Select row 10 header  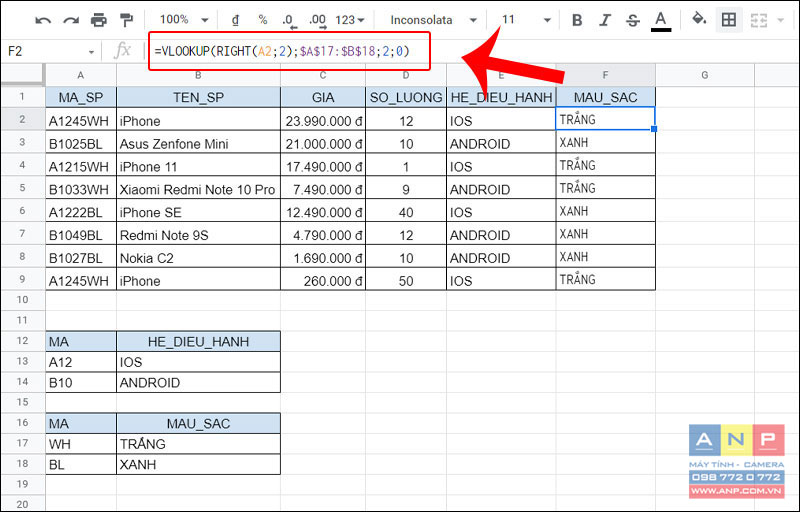click(x=22, y=300)
